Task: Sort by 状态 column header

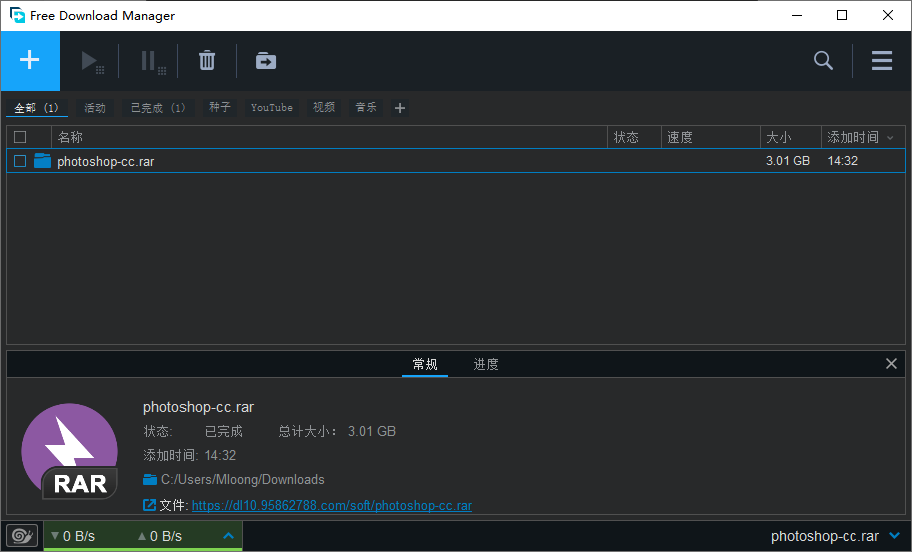Action: 635,137
